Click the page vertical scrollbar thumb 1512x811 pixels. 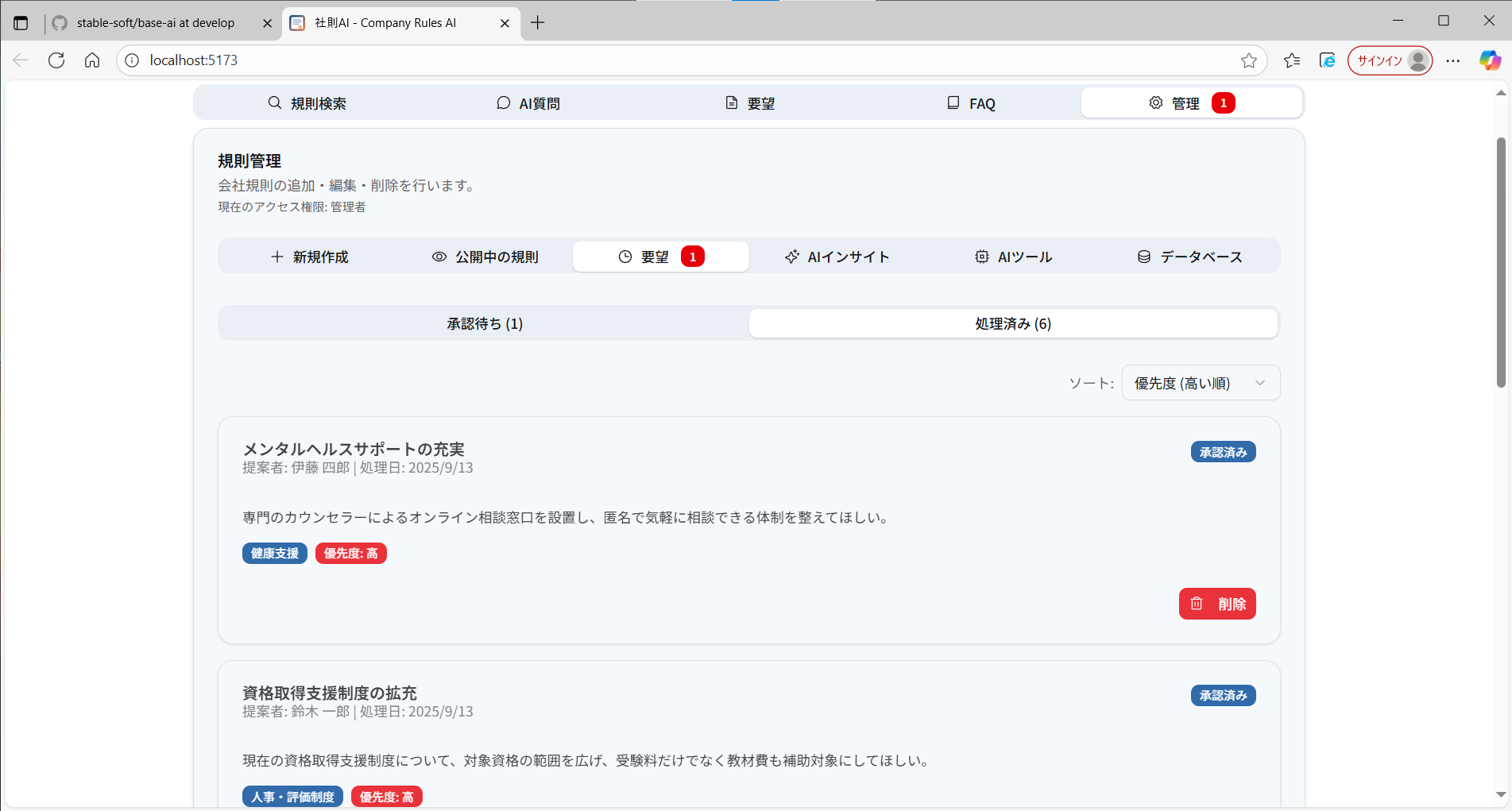[1501, 262]
